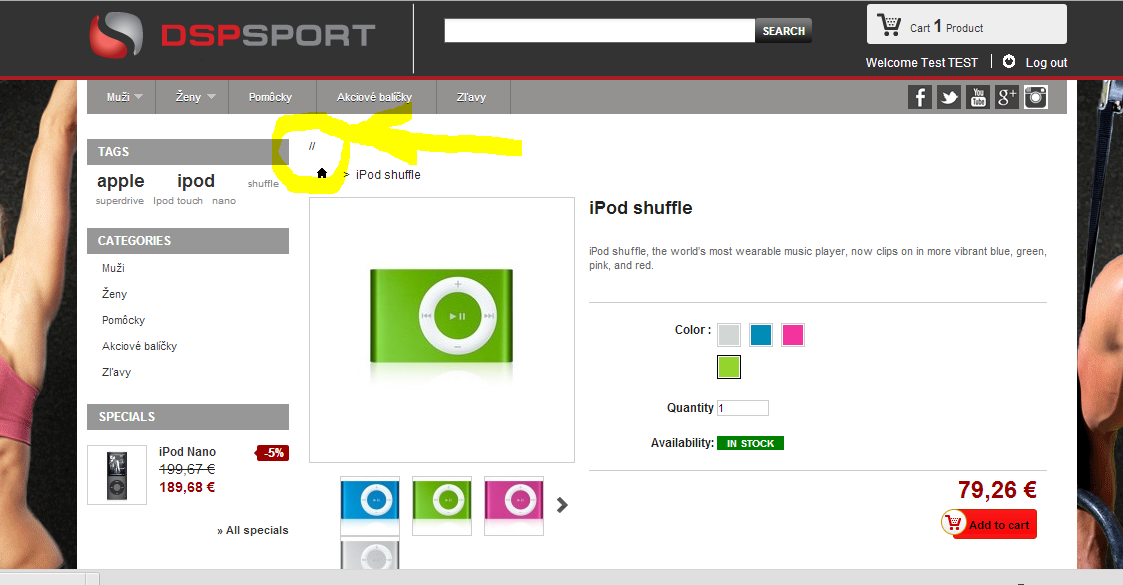Open the blue iPod shuffle thumbnail
Image resolution: width=1123 pixels, height=585 pixels.
point(370,506)
